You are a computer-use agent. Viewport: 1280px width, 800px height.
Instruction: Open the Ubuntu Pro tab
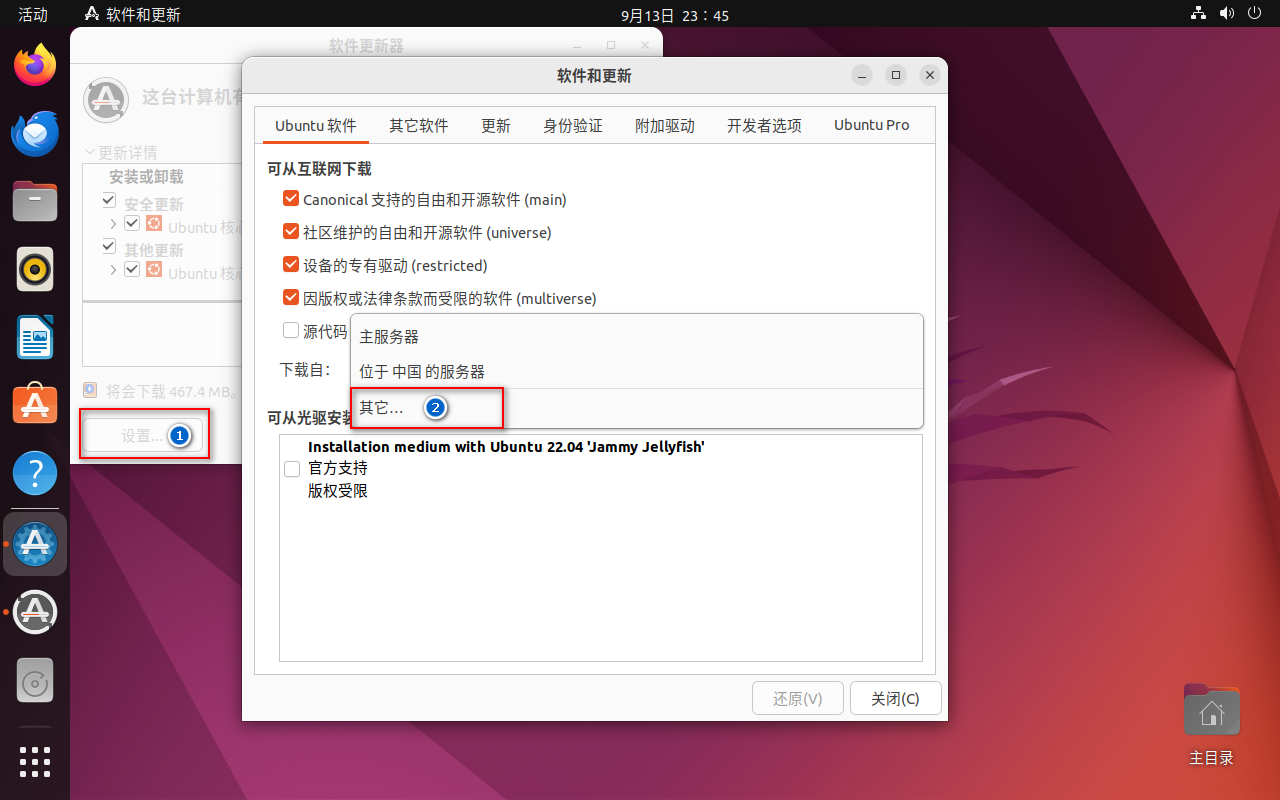pos(871,125)
